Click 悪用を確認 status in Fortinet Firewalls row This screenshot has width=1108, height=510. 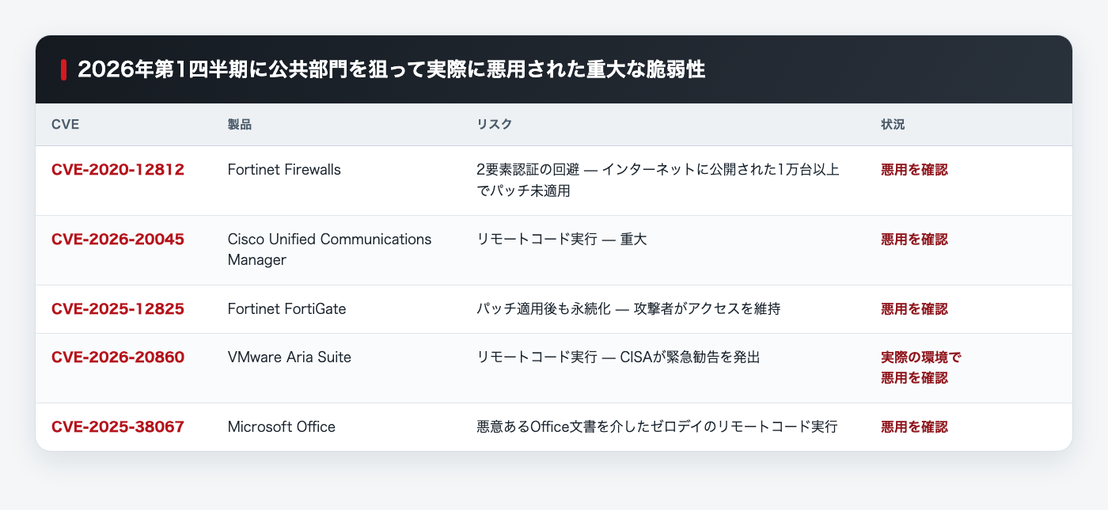pos(914,170)
